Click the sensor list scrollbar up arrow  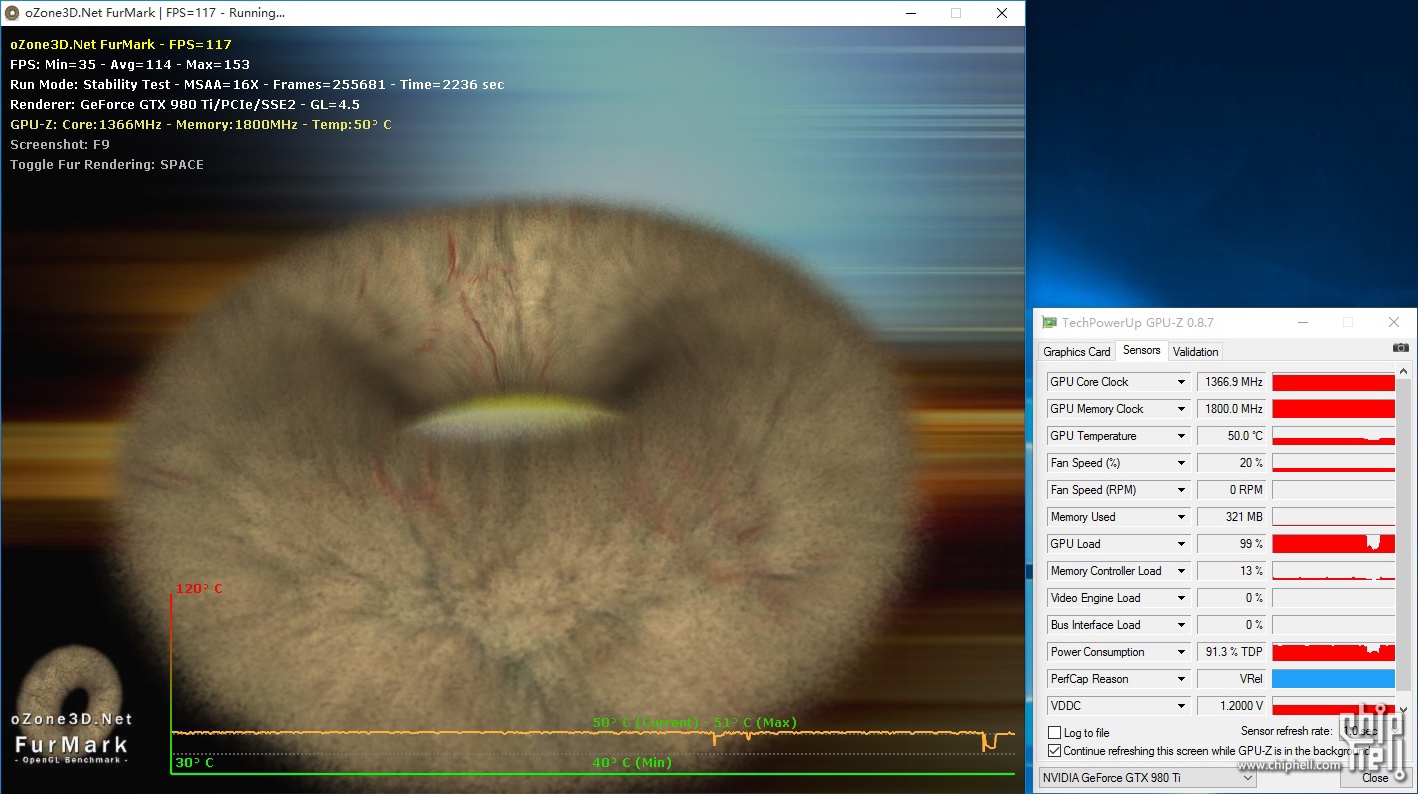[x=1403, y=372]
